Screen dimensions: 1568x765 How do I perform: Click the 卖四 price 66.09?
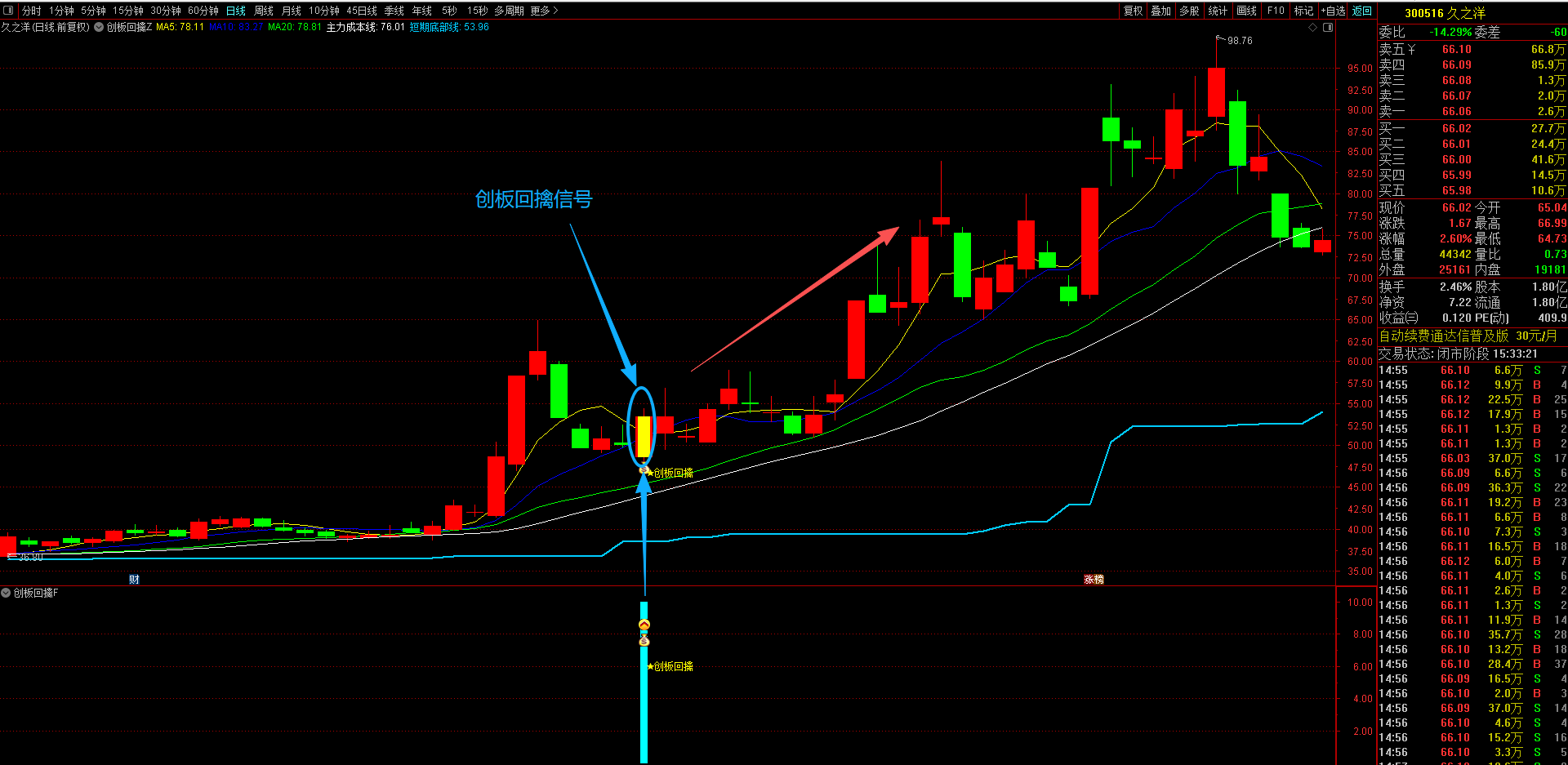1456,65
